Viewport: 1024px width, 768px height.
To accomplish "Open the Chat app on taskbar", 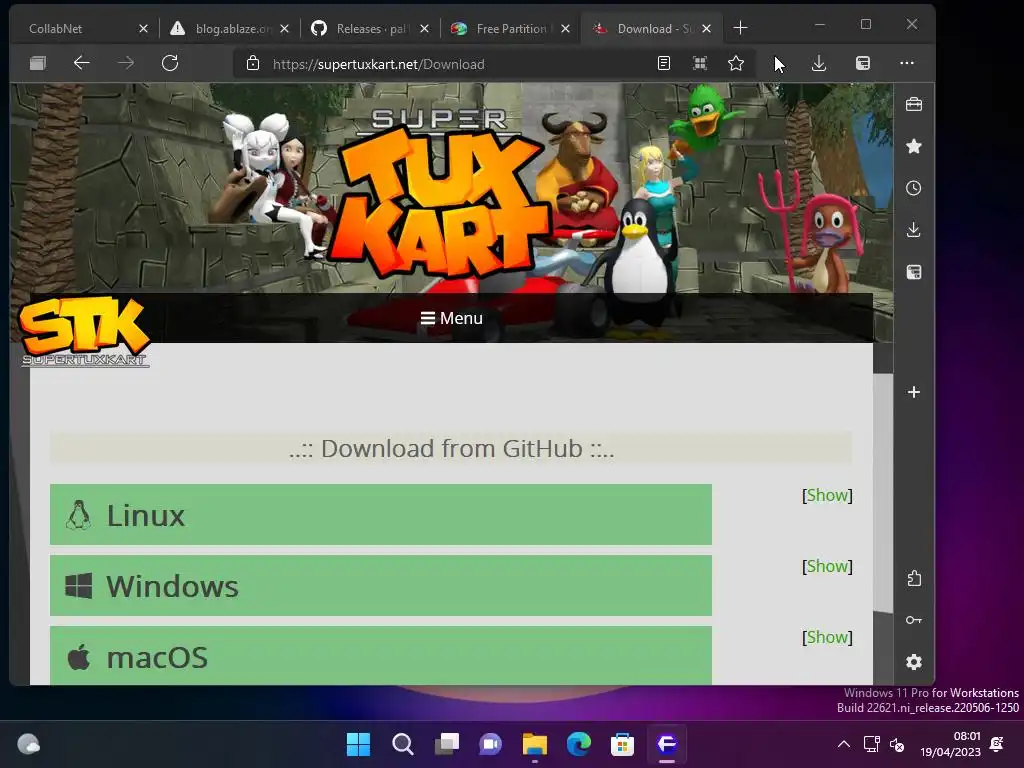I will [x=490, y=744].
